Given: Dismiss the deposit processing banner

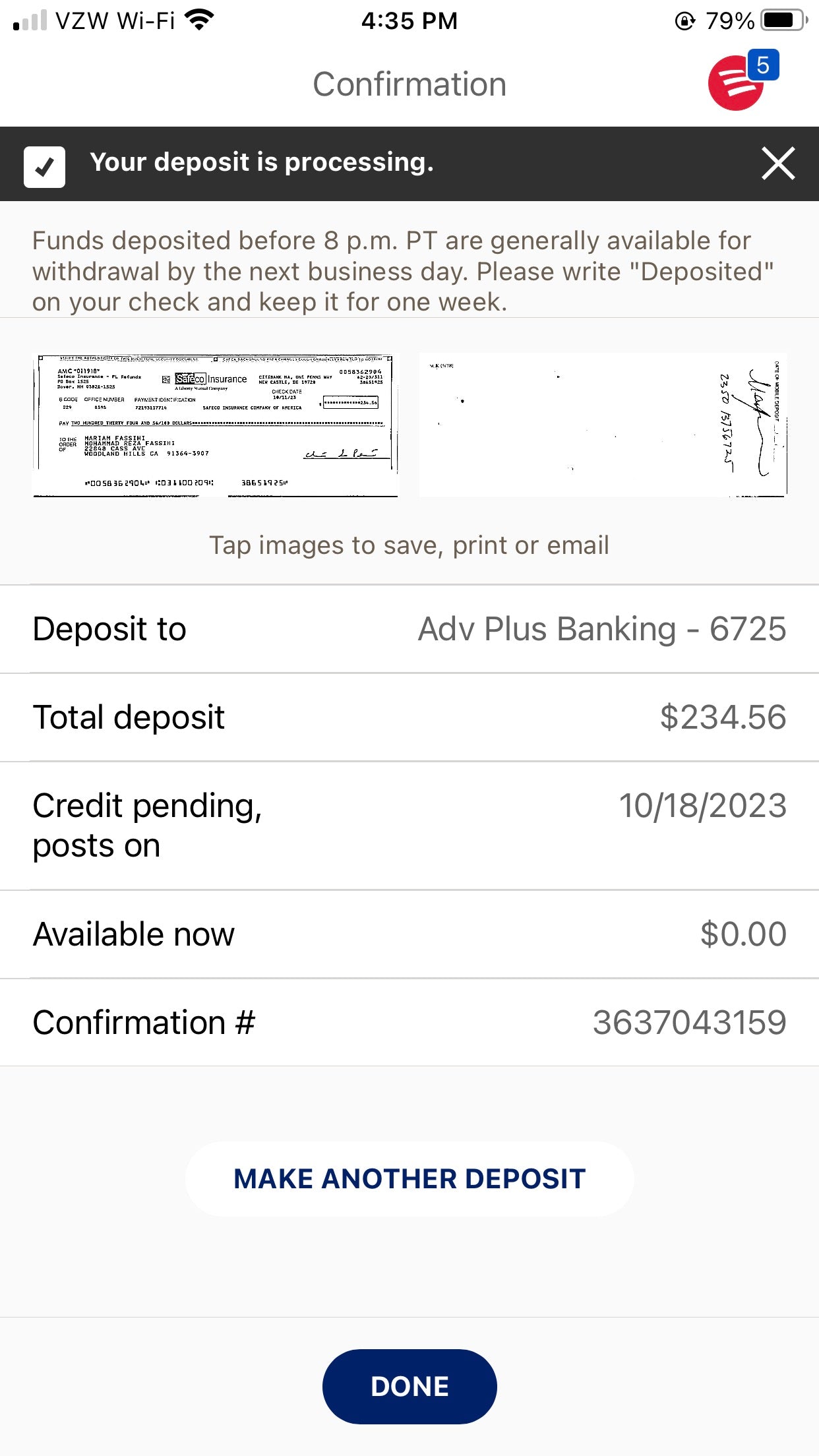Looking at the screenshot, I should [x=778, y=164].
